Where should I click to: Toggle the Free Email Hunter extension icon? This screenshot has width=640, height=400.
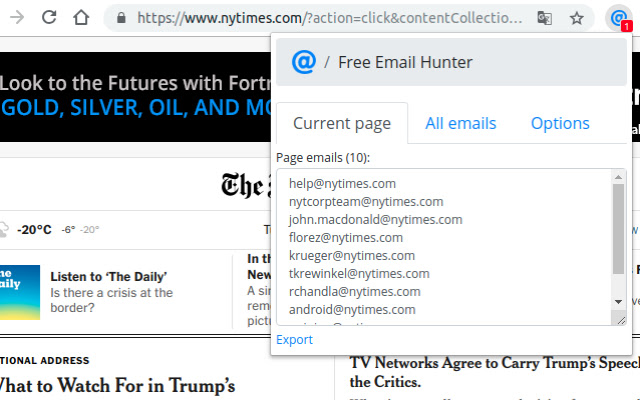tap(618, 18)
